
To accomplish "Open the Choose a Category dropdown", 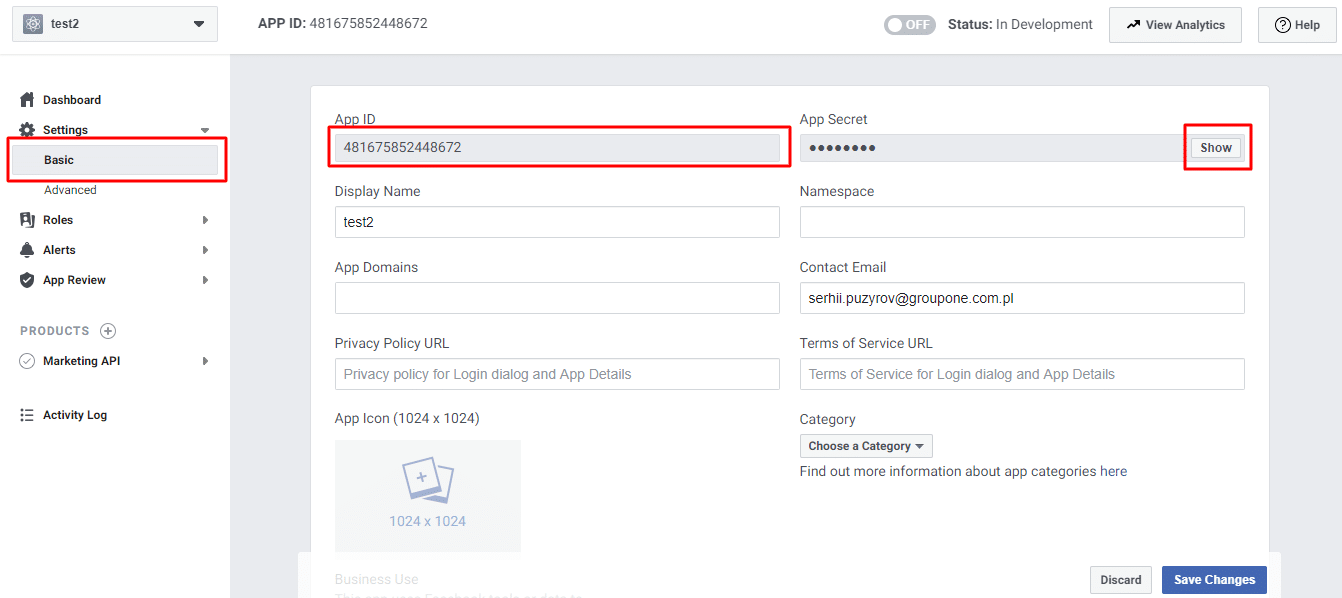I will (866, 446).
